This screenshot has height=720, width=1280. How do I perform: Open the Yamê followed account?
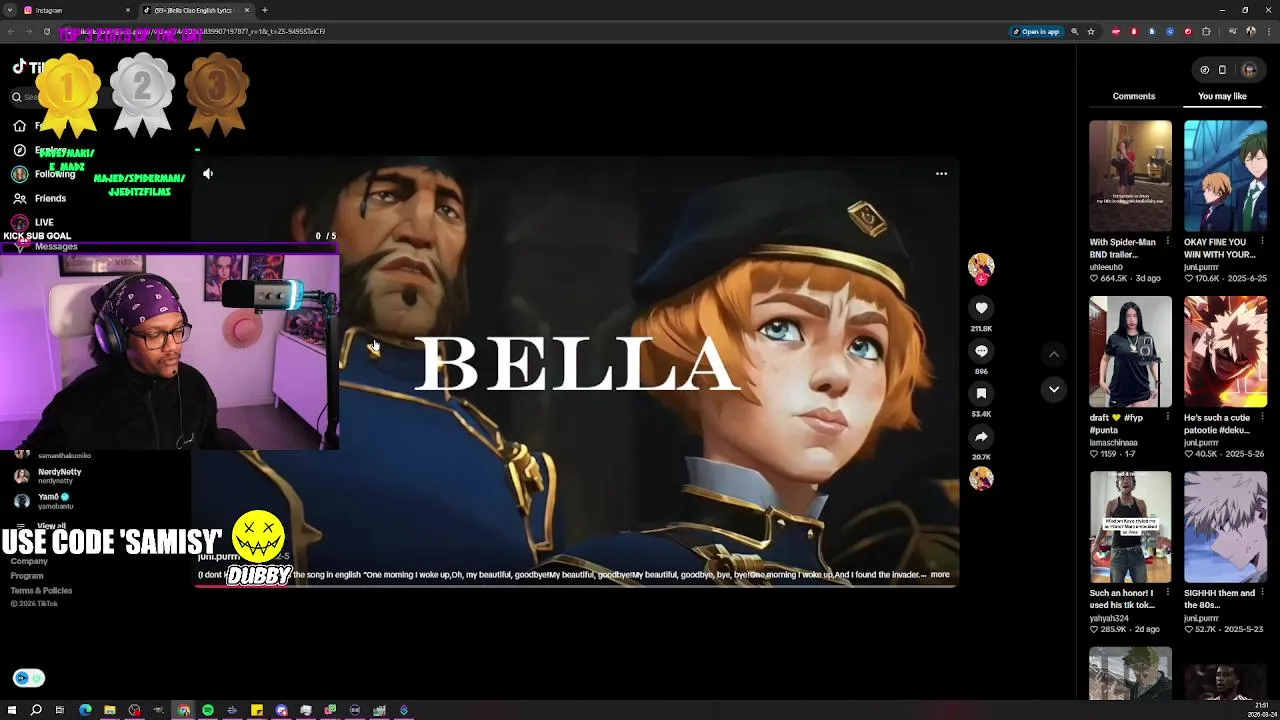click(x=45, y=501)
